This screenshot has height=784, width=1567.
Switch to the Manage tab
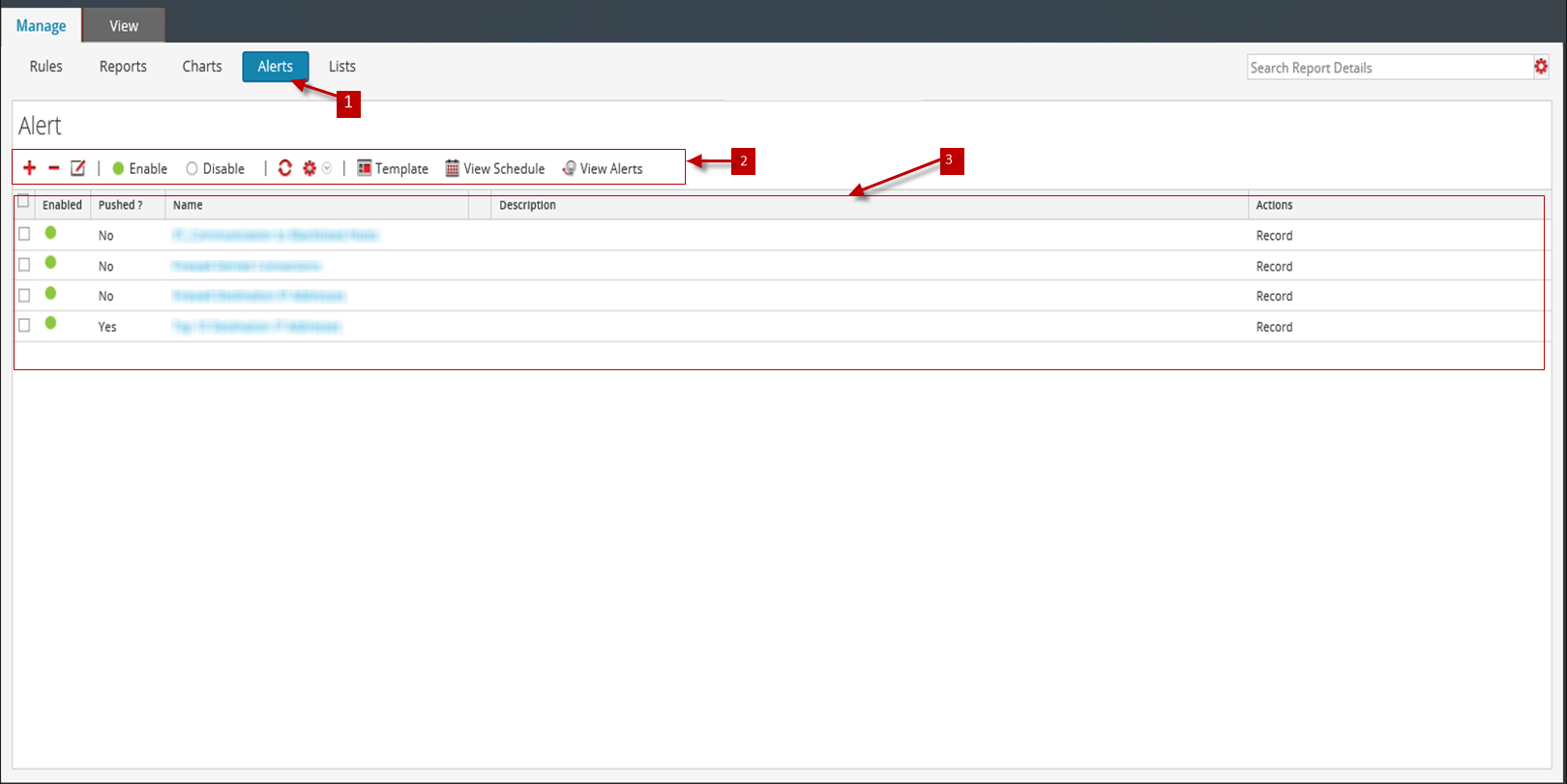coord(42,26)
